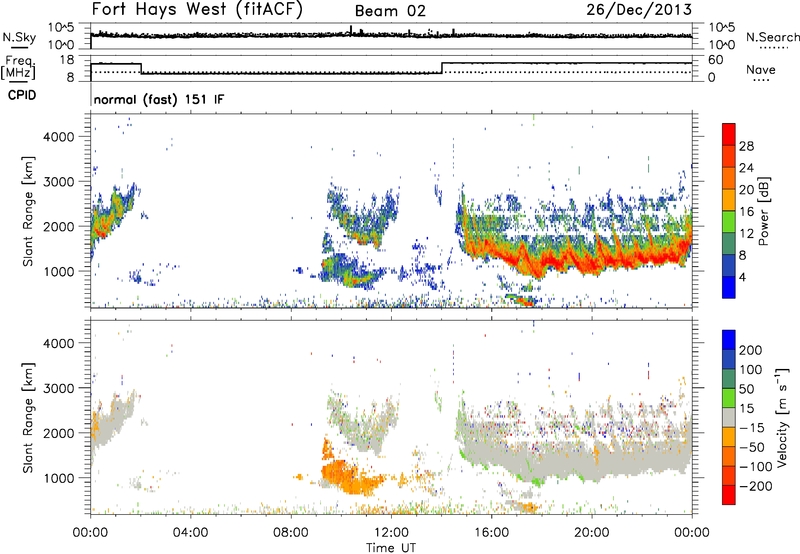
Task: Click the blue bottom of power color bar
Action: [729, 287]
